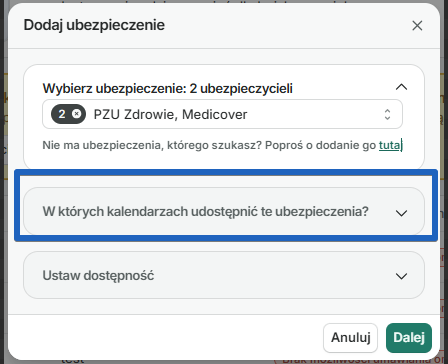Click the Nie ma ubezpieczenia, którego szukasz text
Image resolution: width=448 pixels, height=364 pixels.
coord(152,145)
